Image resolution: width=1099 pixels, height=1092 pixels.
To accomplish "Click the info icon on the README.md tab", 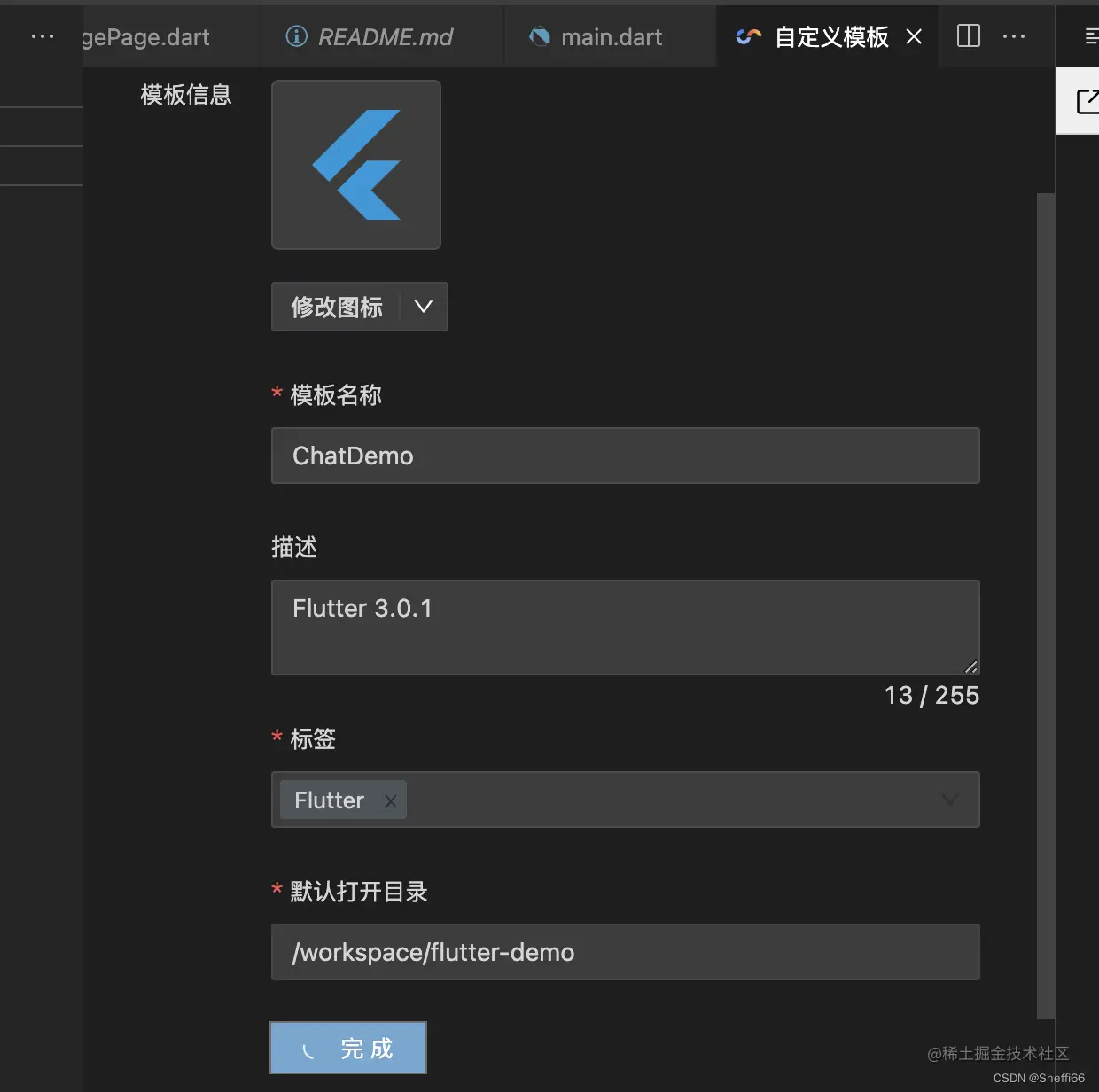I will coord(295,36).
